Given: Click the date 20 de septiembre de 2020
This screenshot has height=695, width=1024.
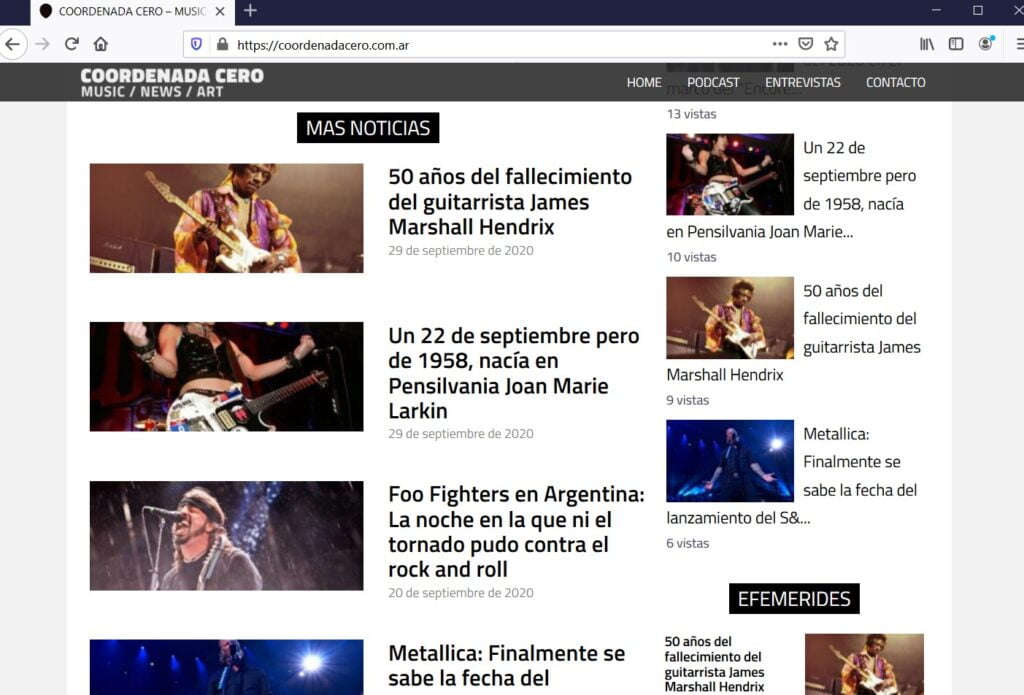Looking at the screenshot, I should pyautogui.click(x=460, y=593).
